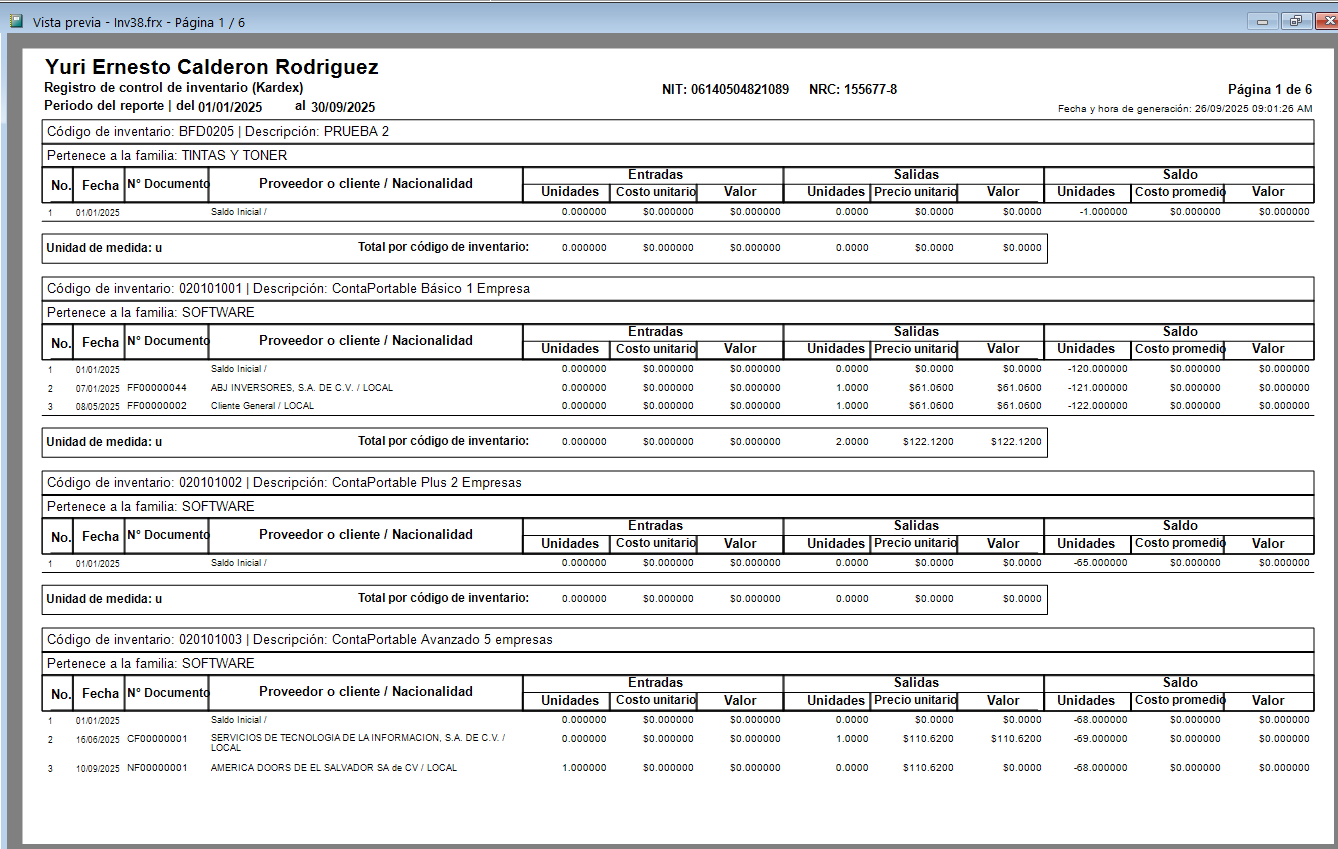Click the Página 1 de 6 label
Image resolution: width=1338 pixels, height=849 pixels.
(x=1270, y=89)
